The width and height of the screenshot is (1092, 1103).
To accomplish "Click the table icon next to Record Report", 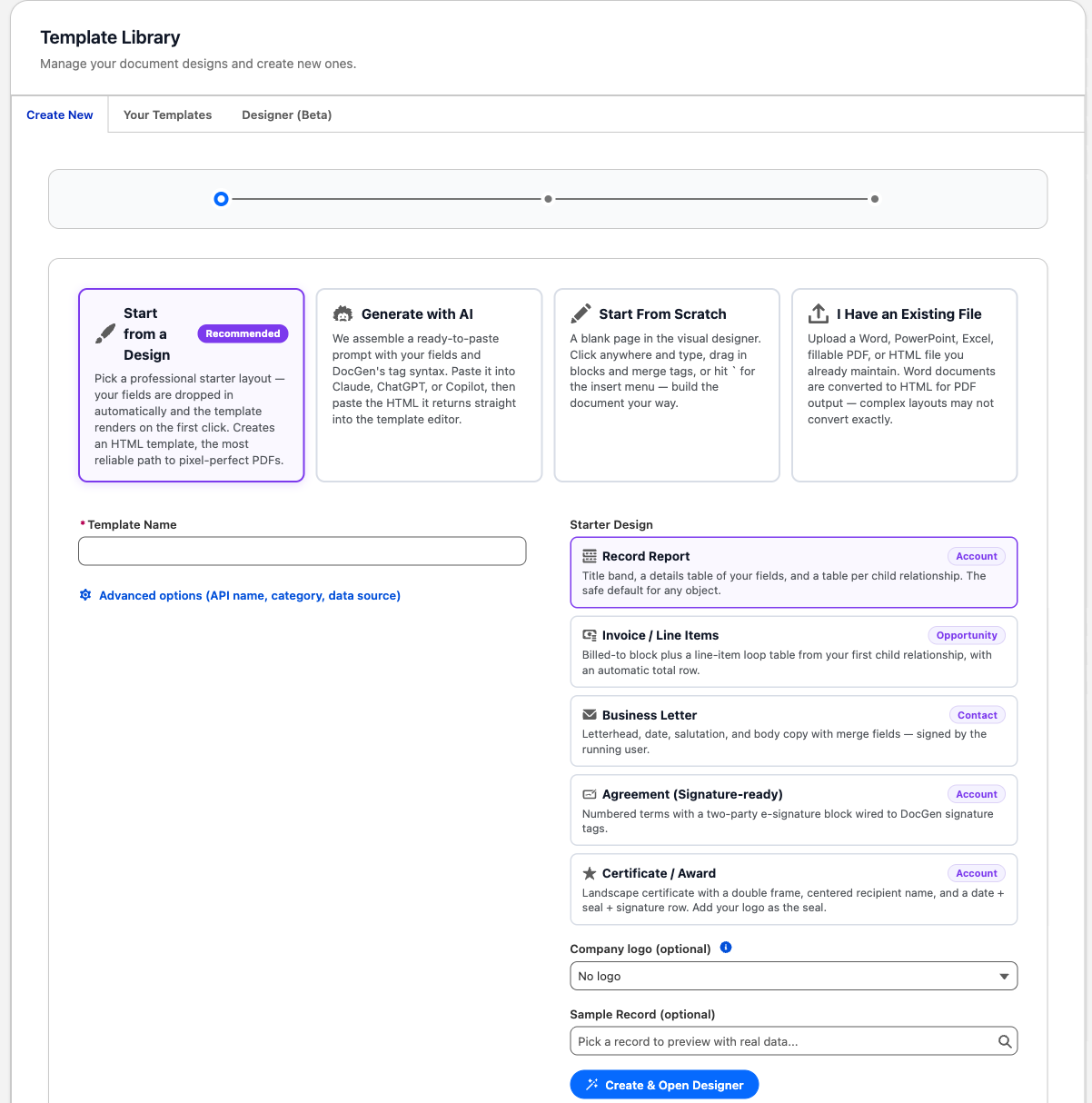I will coord(590,556).
